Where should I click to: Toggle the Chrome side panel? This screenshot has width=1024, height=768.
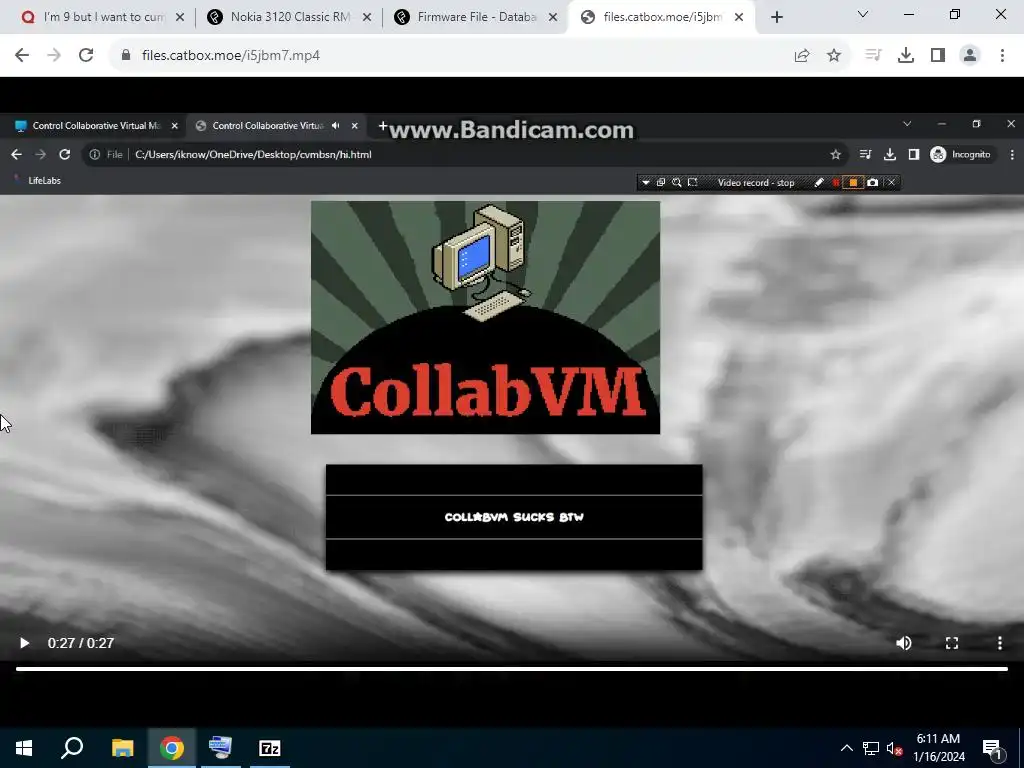[x=938, y=56]
